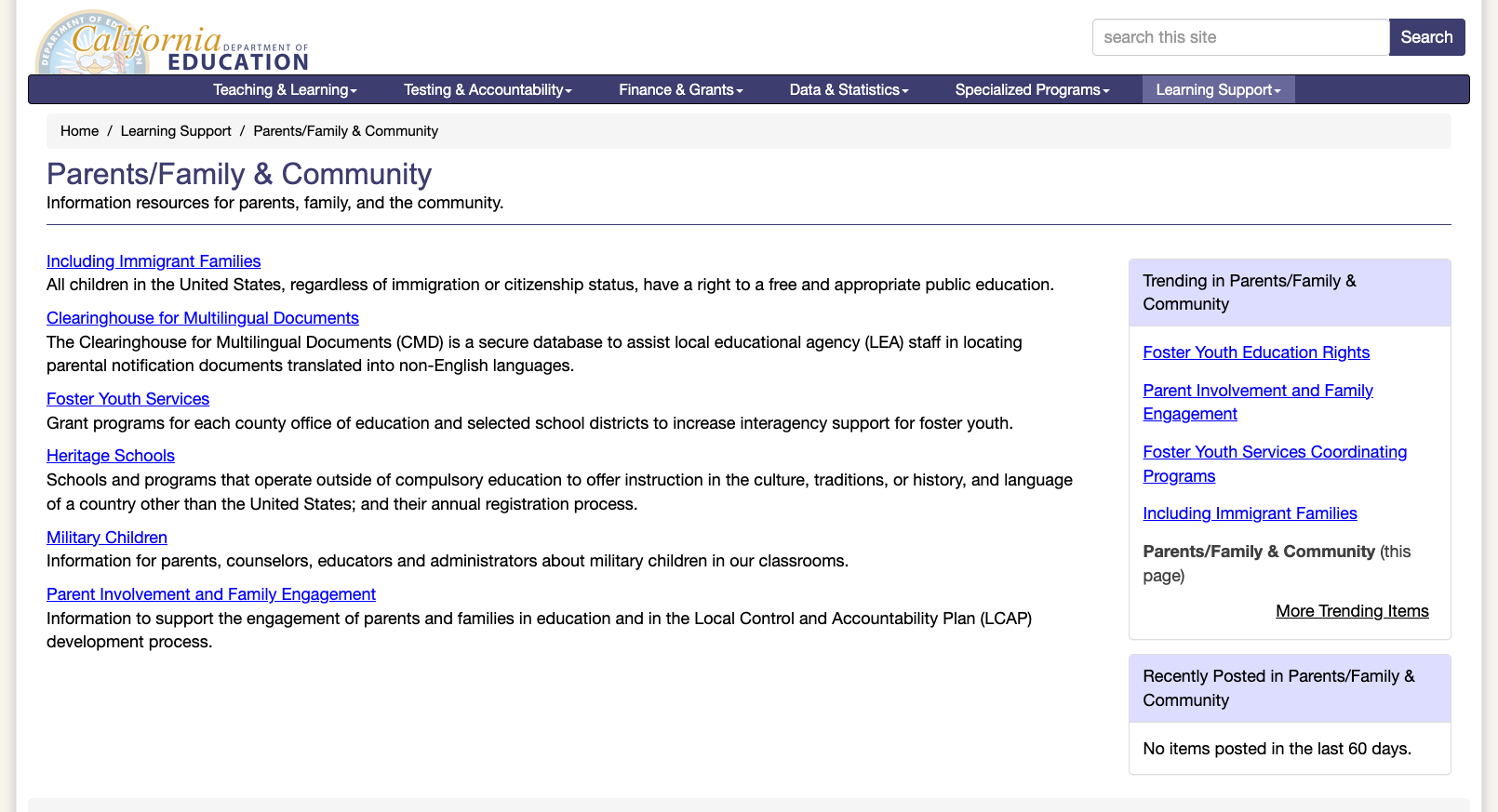
Task: Open the Heritage Schools link
Action: 111,456
